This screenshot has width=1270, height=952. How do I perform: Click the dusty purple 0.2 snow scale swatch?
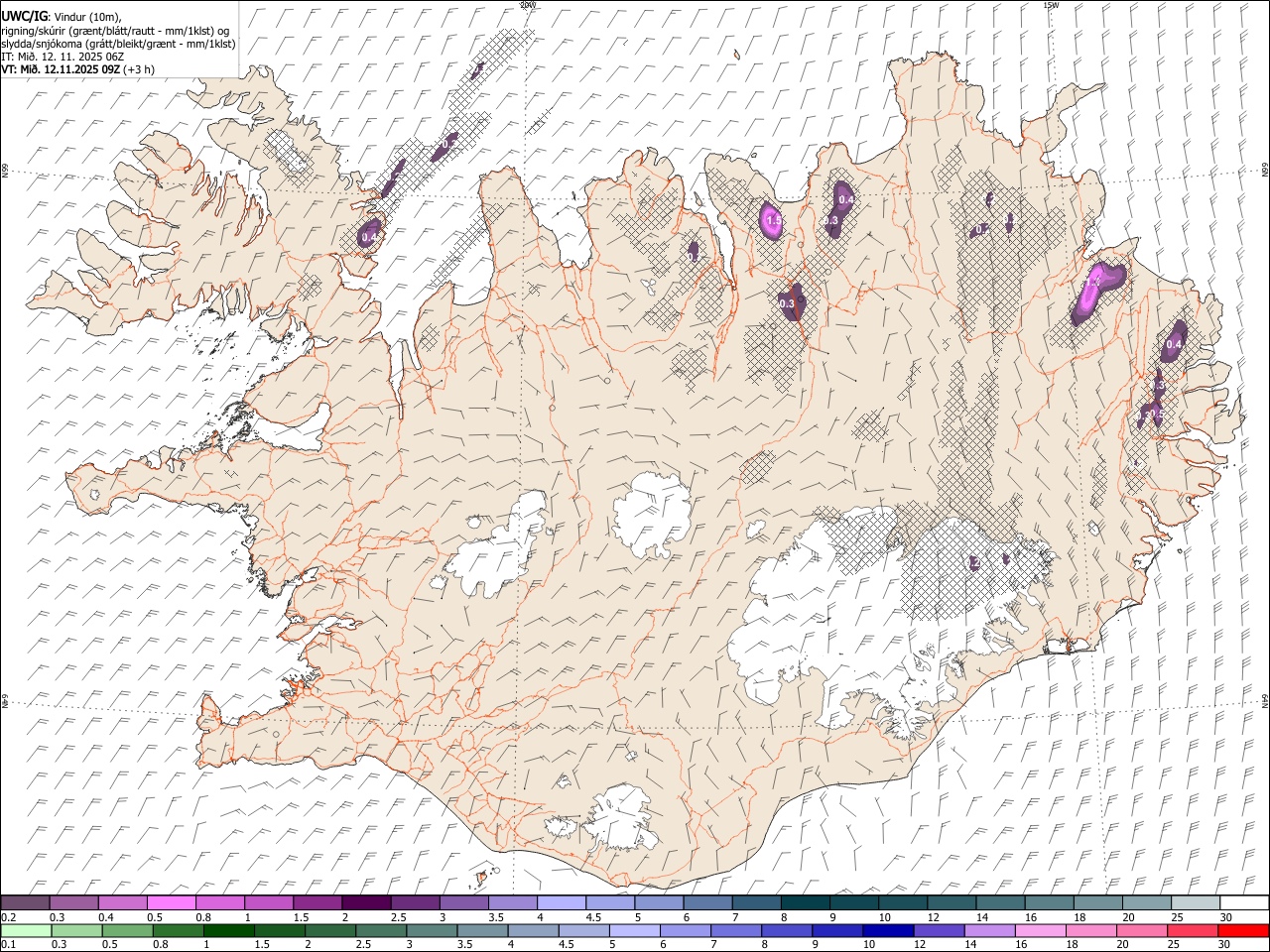click(x=25, y=902)
